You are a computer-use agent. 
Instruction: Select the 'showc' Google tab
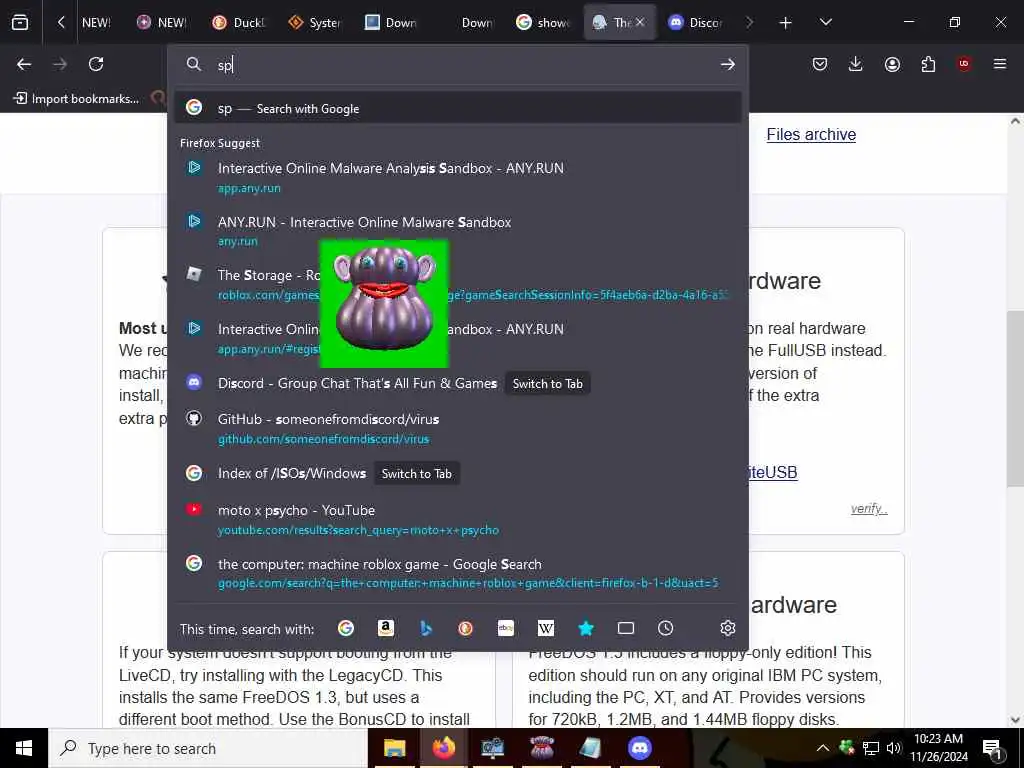[x=543, y=22]
